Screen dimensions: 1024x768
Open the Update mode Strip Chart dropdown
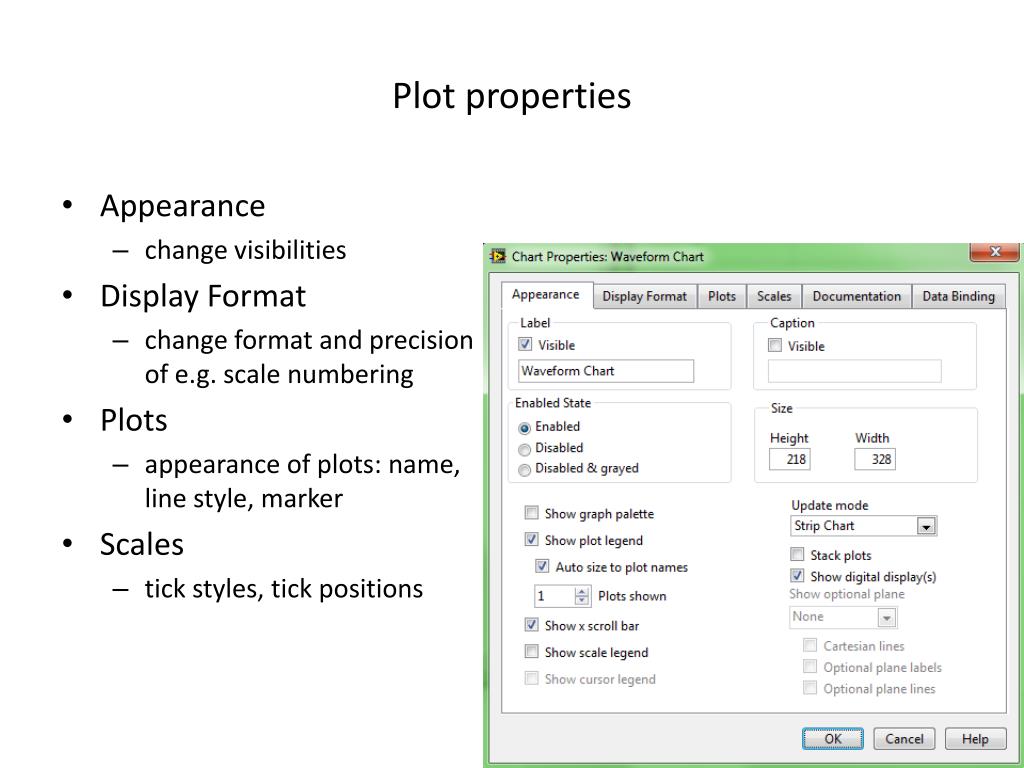(863, 526)
